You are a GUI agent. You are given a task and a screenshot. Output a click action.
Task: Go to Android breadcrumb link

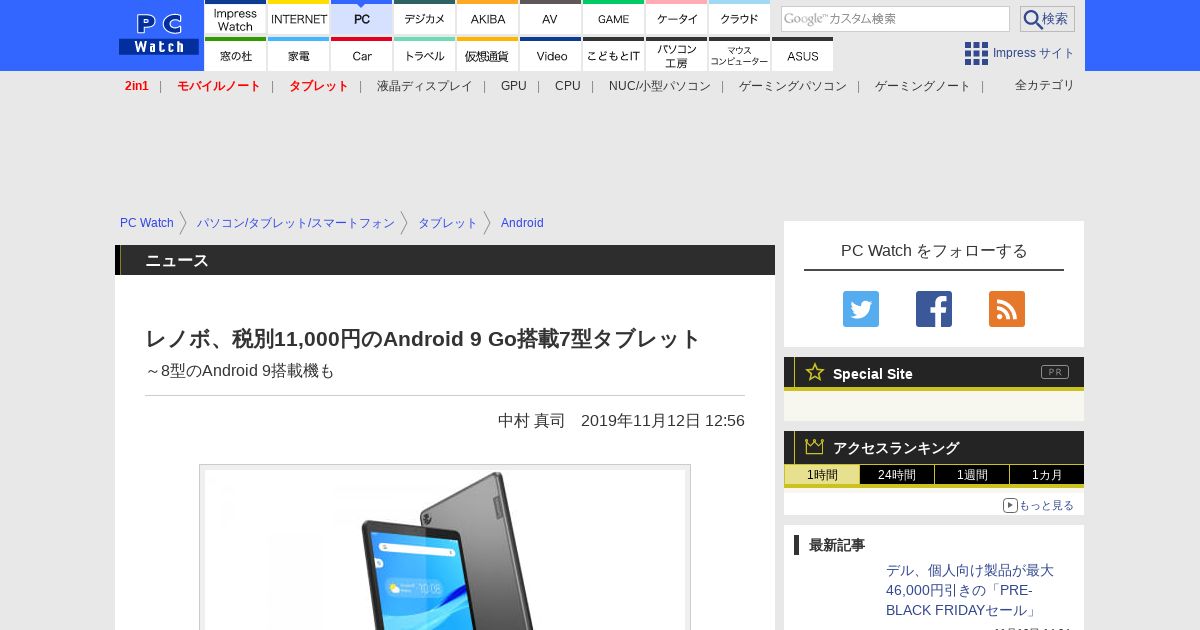click(522, 223)
